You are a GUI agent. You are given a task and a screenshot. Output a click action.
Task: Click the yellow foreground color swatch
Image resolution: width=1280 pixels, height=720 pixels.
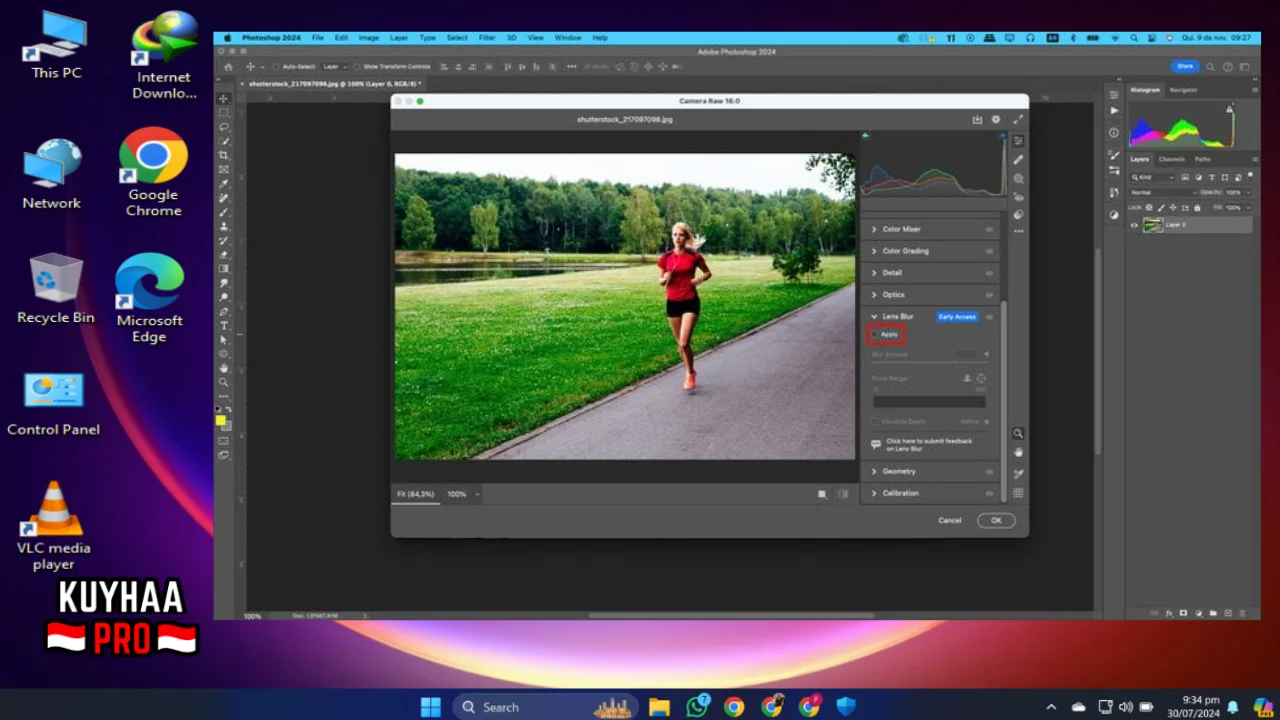click(221, 420)
